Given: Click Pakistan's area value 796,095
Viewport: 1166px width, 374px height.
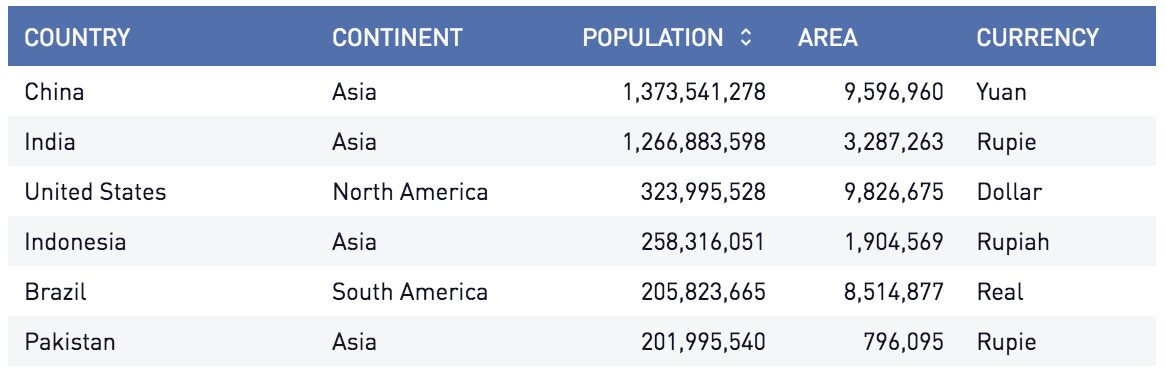Looking at the screenshot, I should (x=904, y=342).
